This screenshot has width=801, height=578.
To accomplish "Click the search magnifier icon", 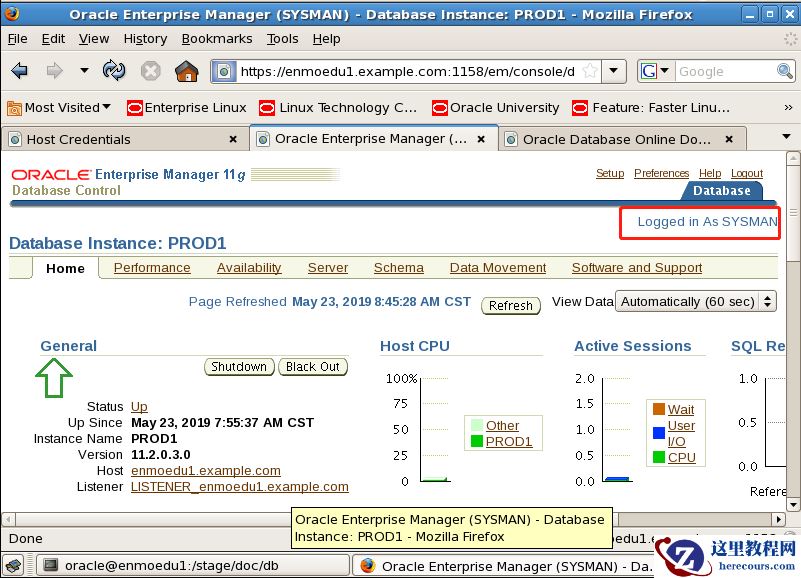I will pyautogui.click(x=785, y=71).
